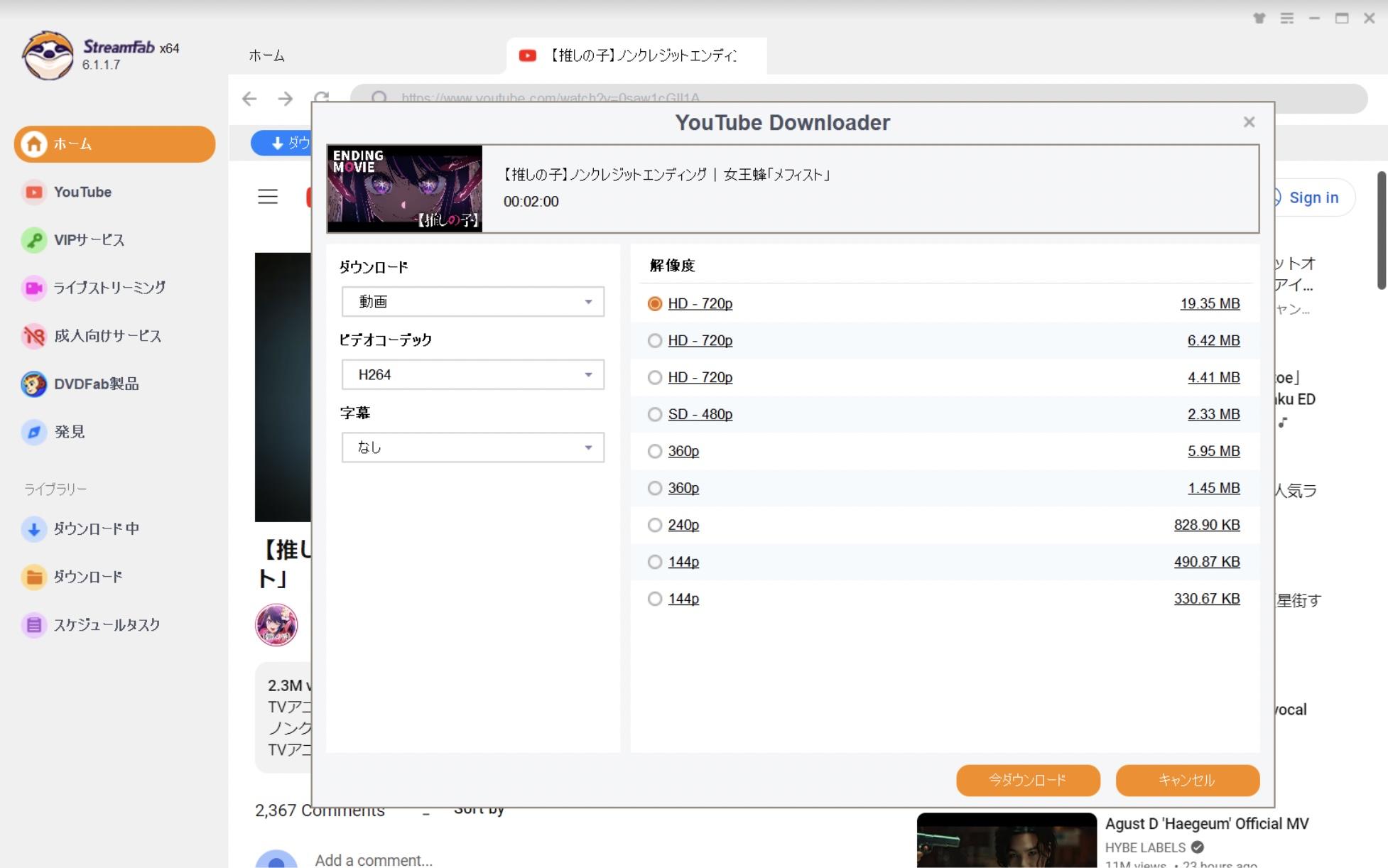Open VIPサービス in the sidebar
Viewport: 1388px width, 868px height.
[x=73, y=240]
